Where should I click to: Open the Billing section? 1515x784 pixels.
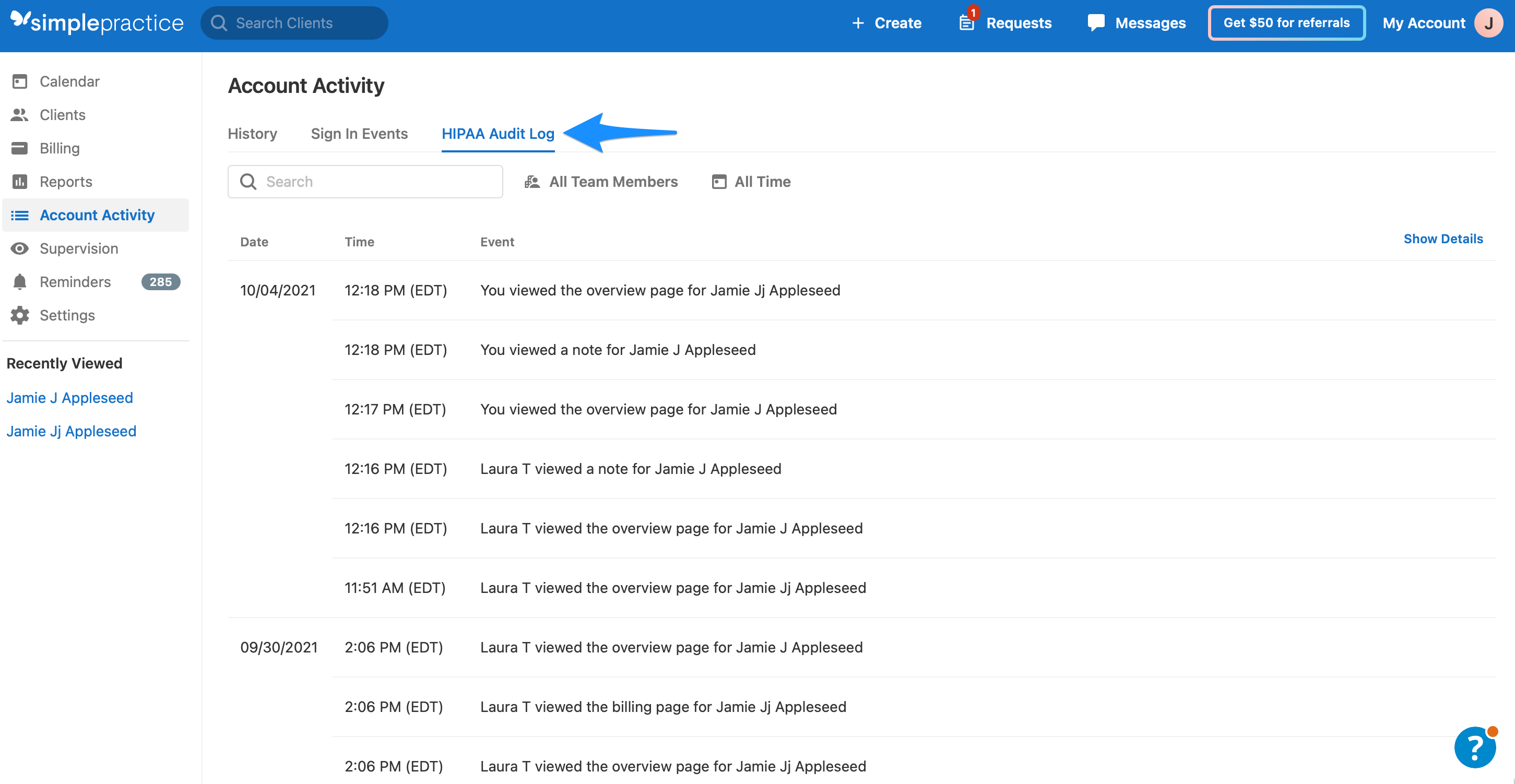[59, 148]
